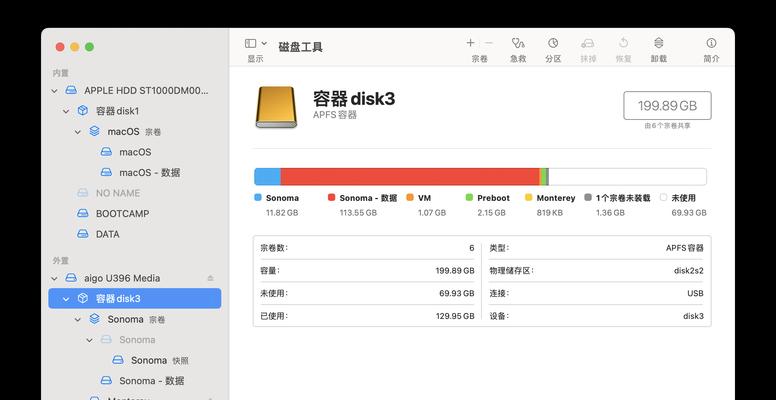Click the red segment of usage bar

click(x=410, y=177)
